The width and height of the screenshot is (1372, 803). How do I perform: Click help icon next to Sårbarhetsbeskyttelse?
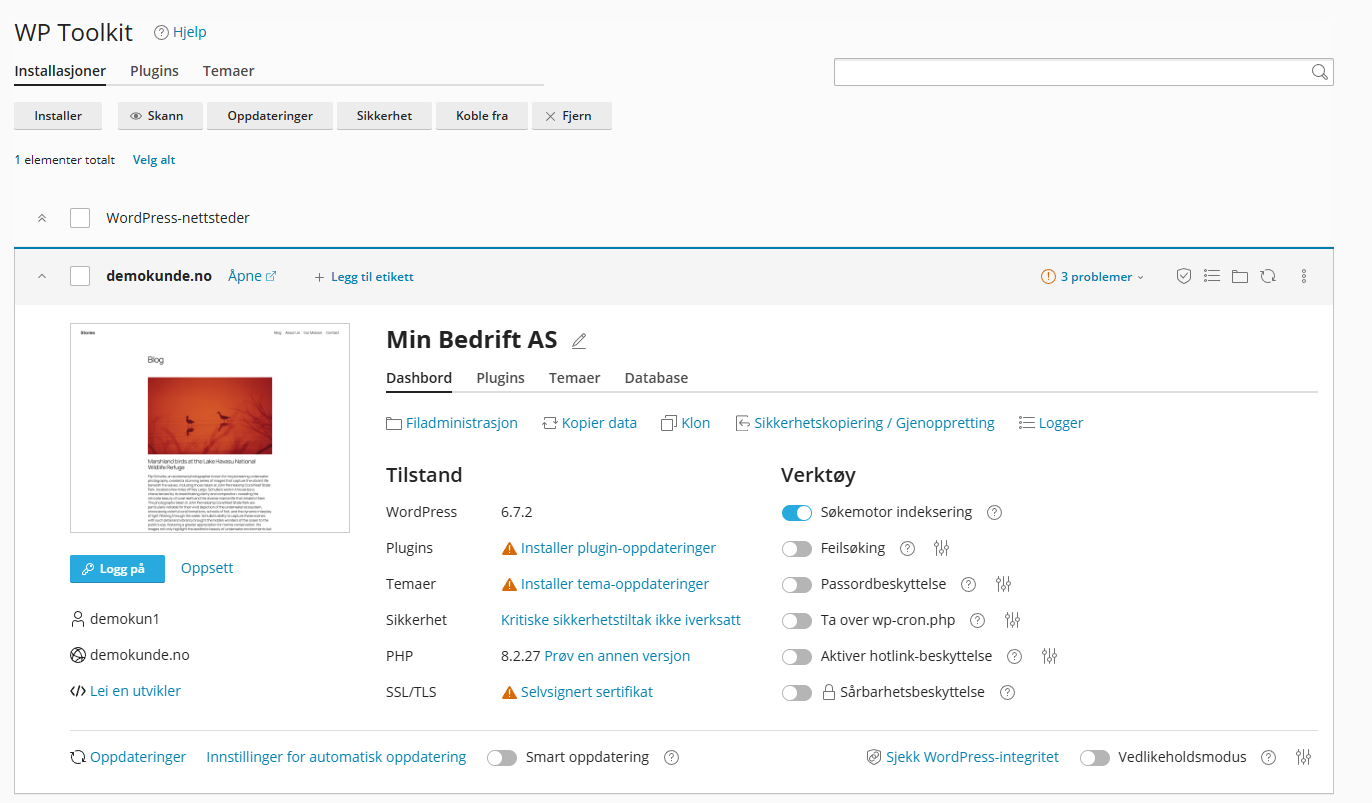click(x=1007, y=692)
